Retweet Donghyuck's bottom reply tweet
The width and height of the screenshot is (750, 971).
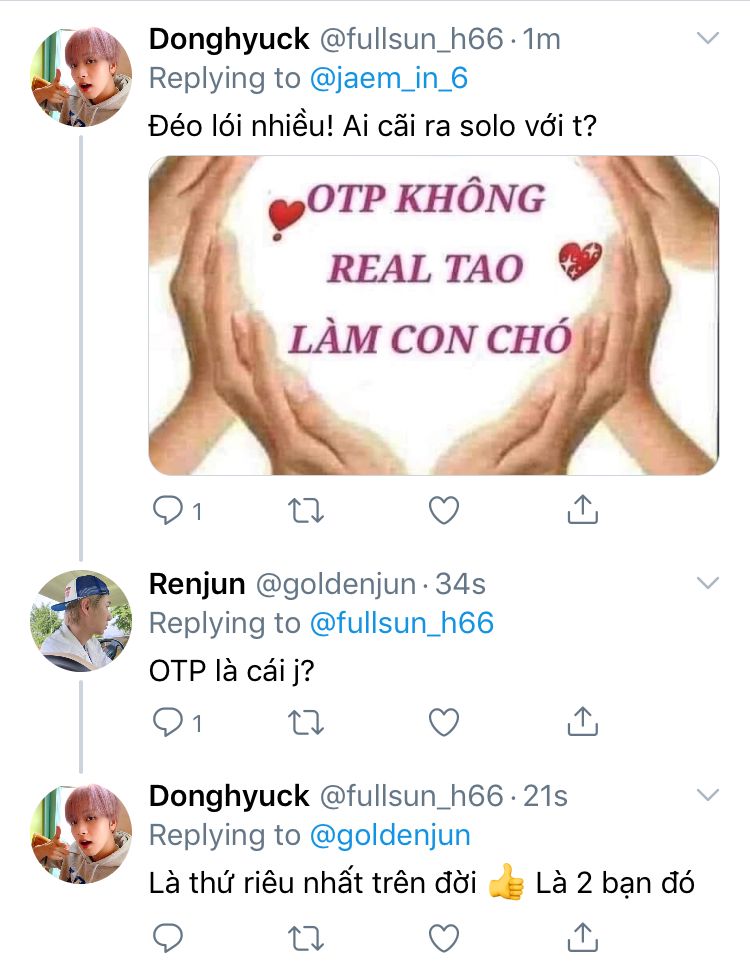coord(305,936)
